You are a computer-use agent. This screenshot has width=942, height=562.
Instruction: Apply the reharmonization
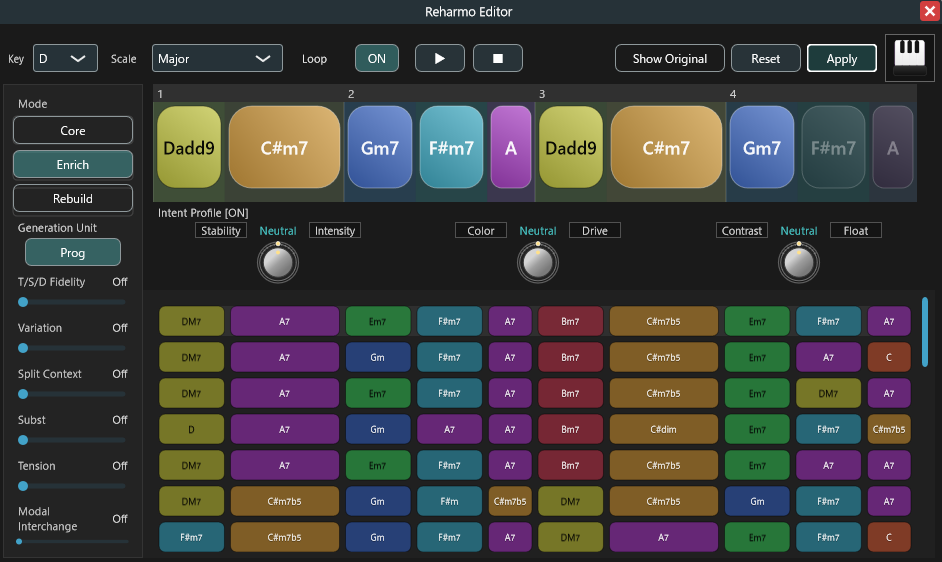841,58
